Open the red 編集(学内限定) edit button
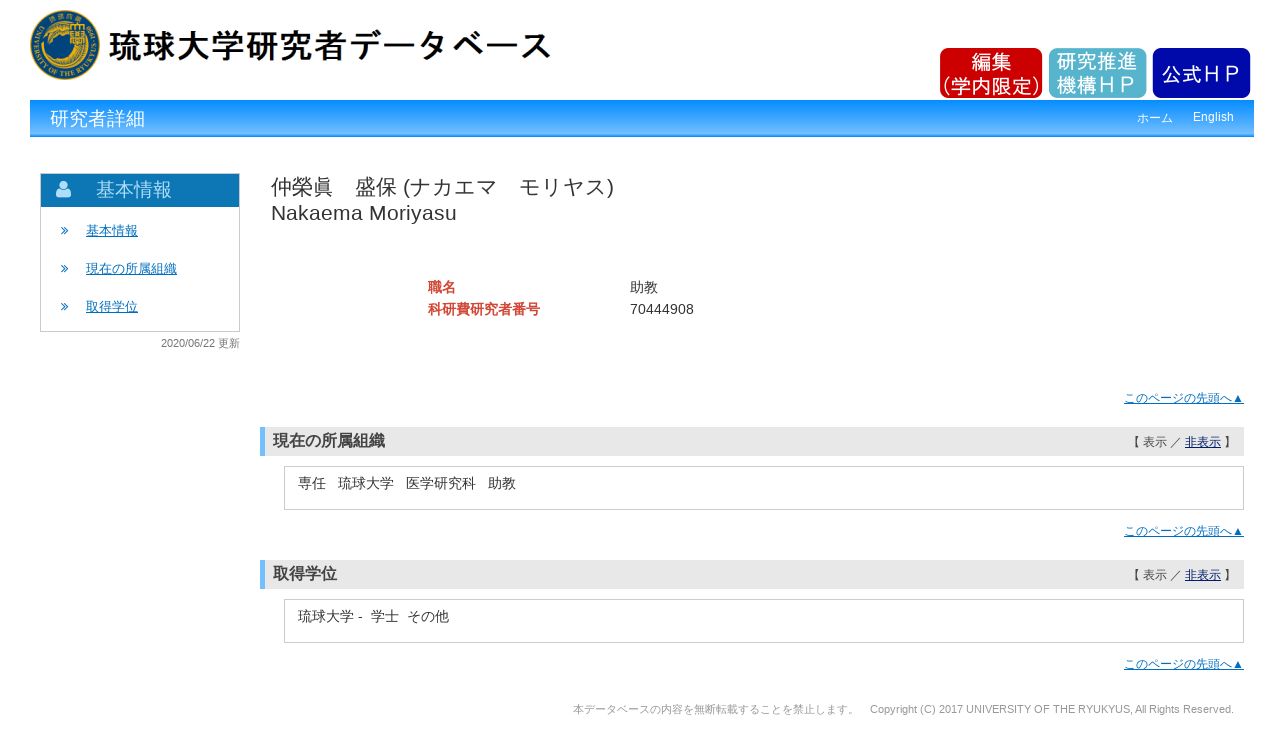This screenshot has height=737, width=1284. (x=991, y=73)
